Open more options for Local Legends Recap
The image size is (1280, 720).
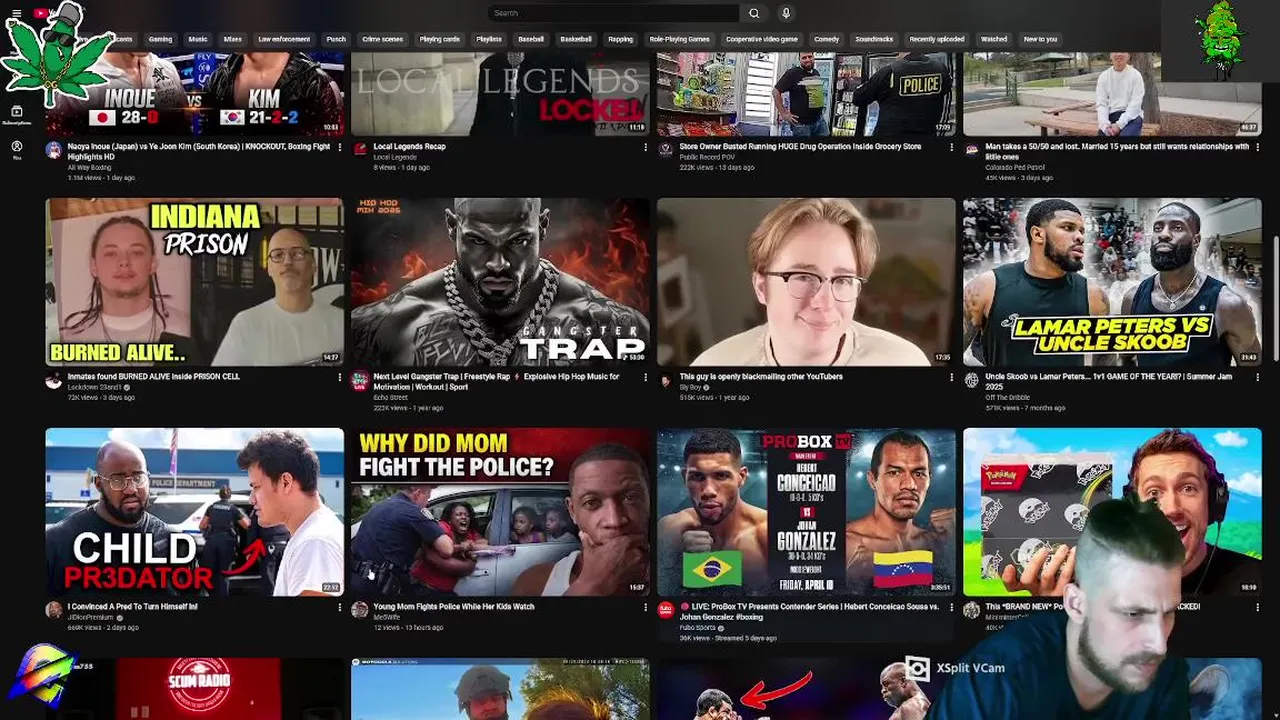[x=645, y=147]
